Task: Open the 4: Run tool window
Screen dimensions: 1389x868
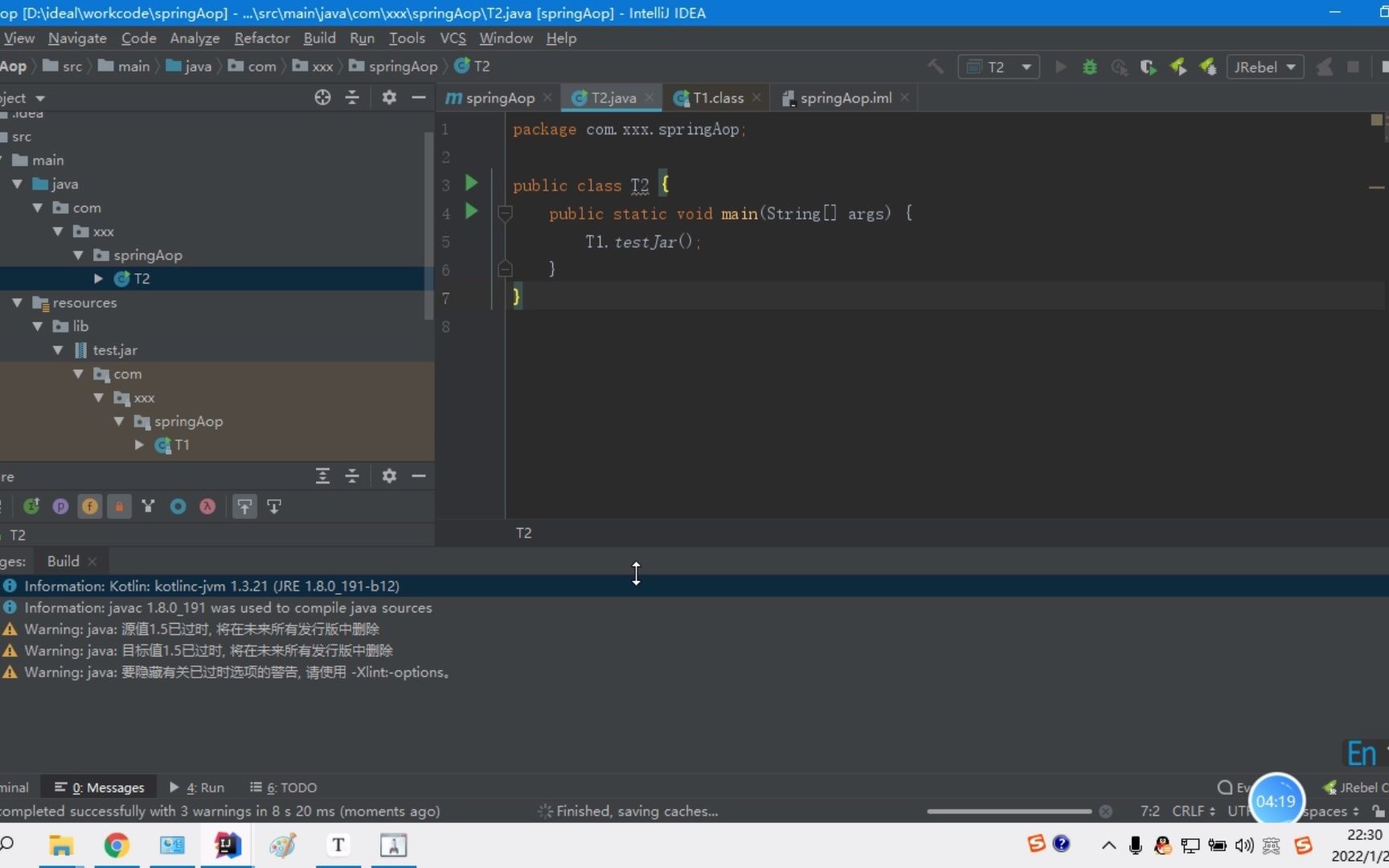Action: click(x=197, y=788)
